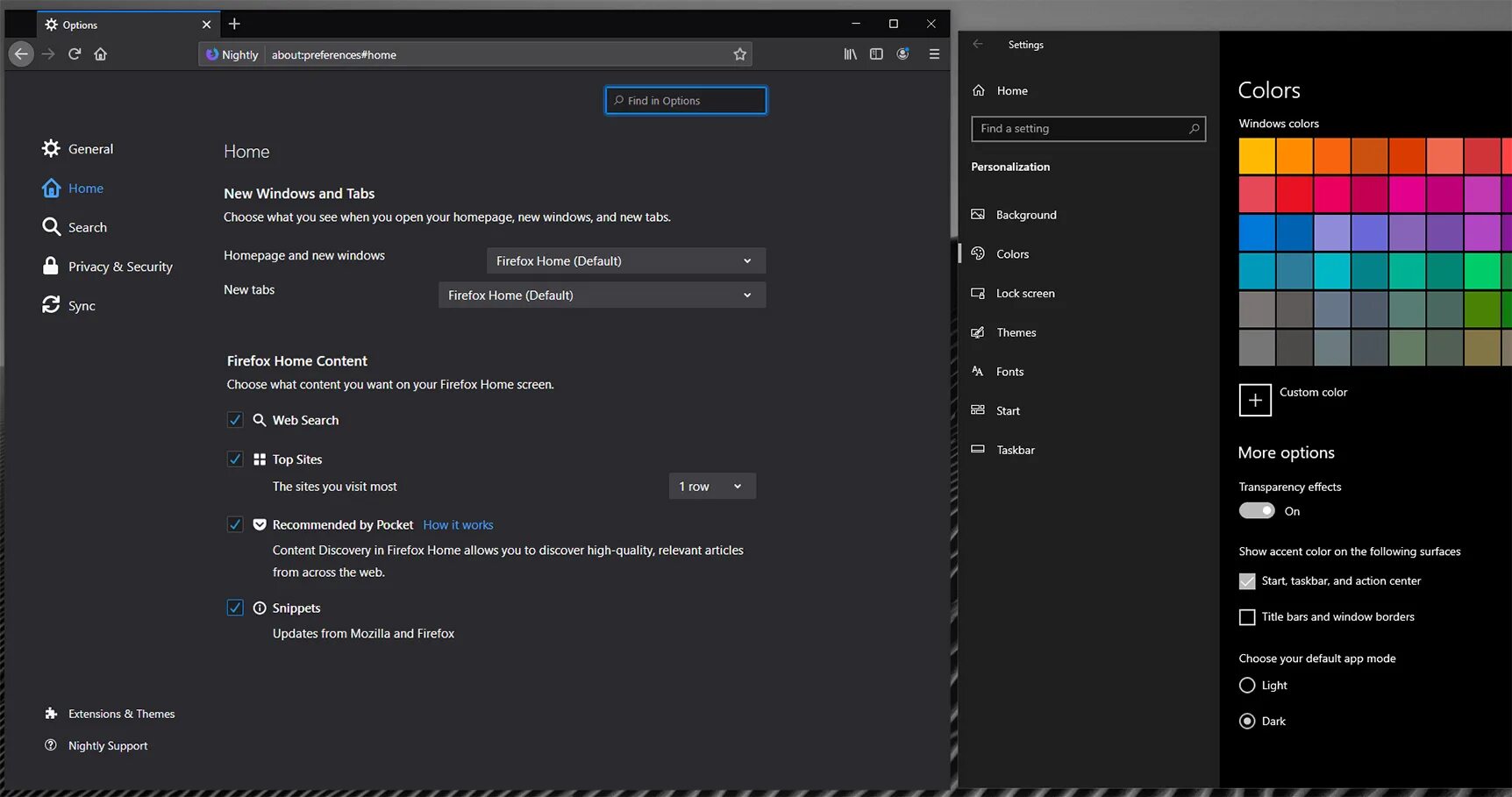Show sidebars using the sidebar icon
1512x797 pixels.
[x=876, y=54]
